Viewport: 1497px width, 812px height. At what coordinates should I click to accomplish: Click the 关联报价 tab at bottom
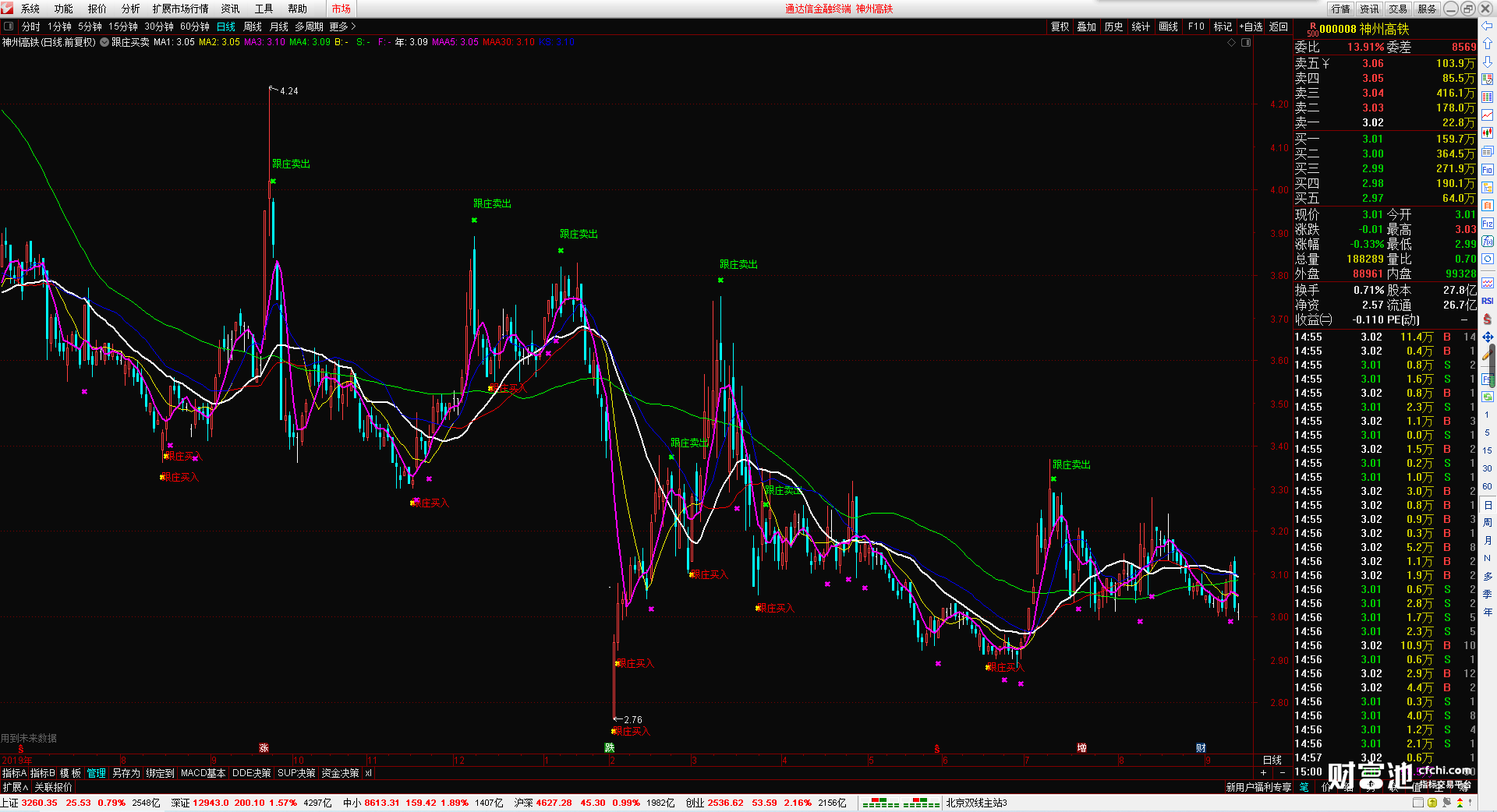coord(53,787)
